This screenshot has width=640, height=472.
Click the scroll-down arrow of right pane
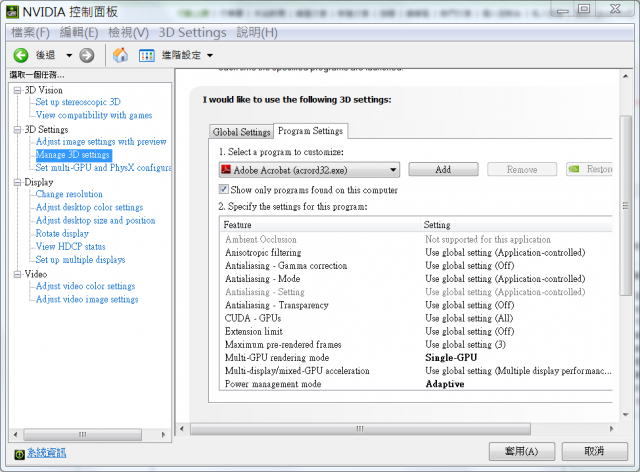coord(625,415)
